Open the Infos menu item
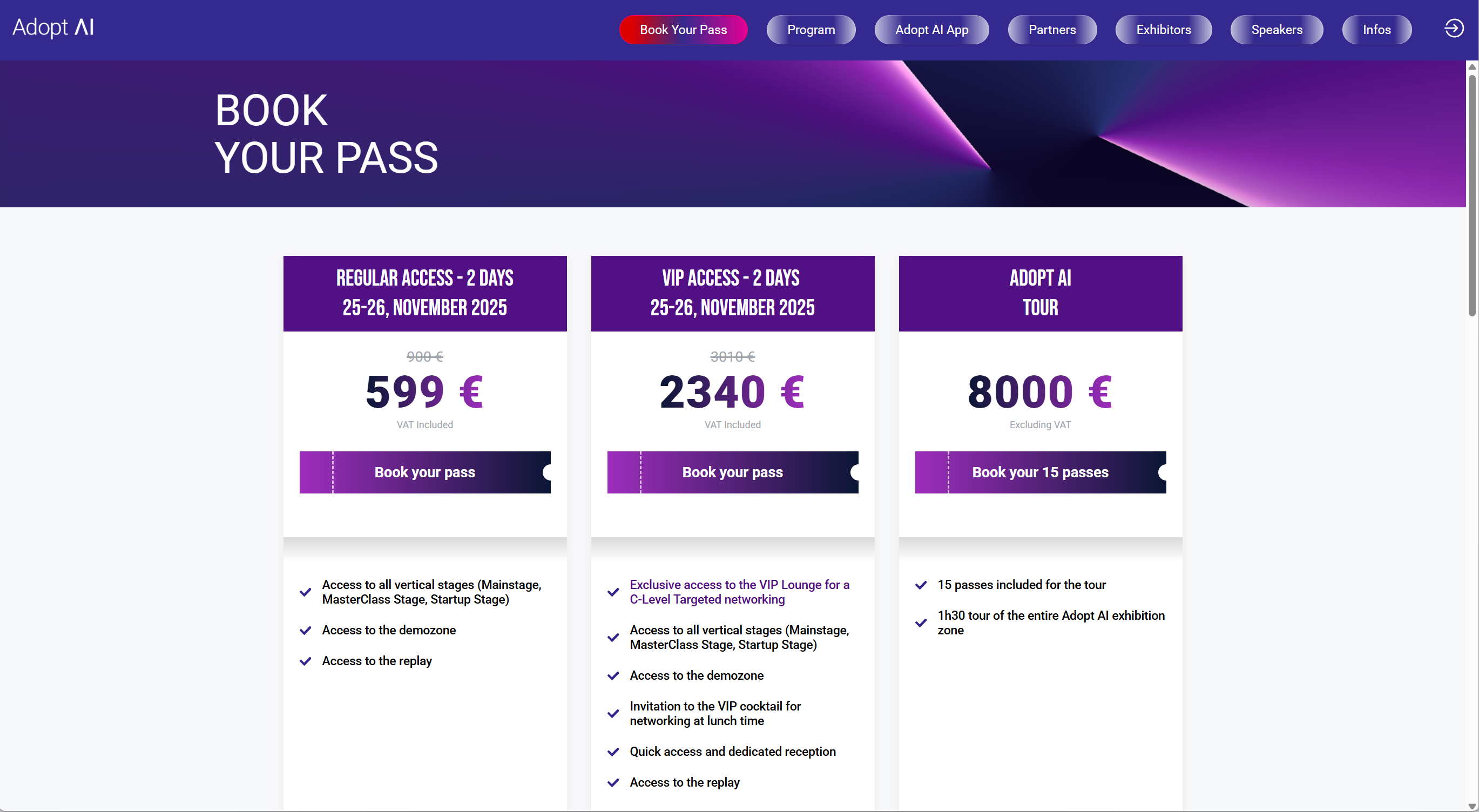The image size is (1479, 812). pyautogui.click(x=1376, y=30)
